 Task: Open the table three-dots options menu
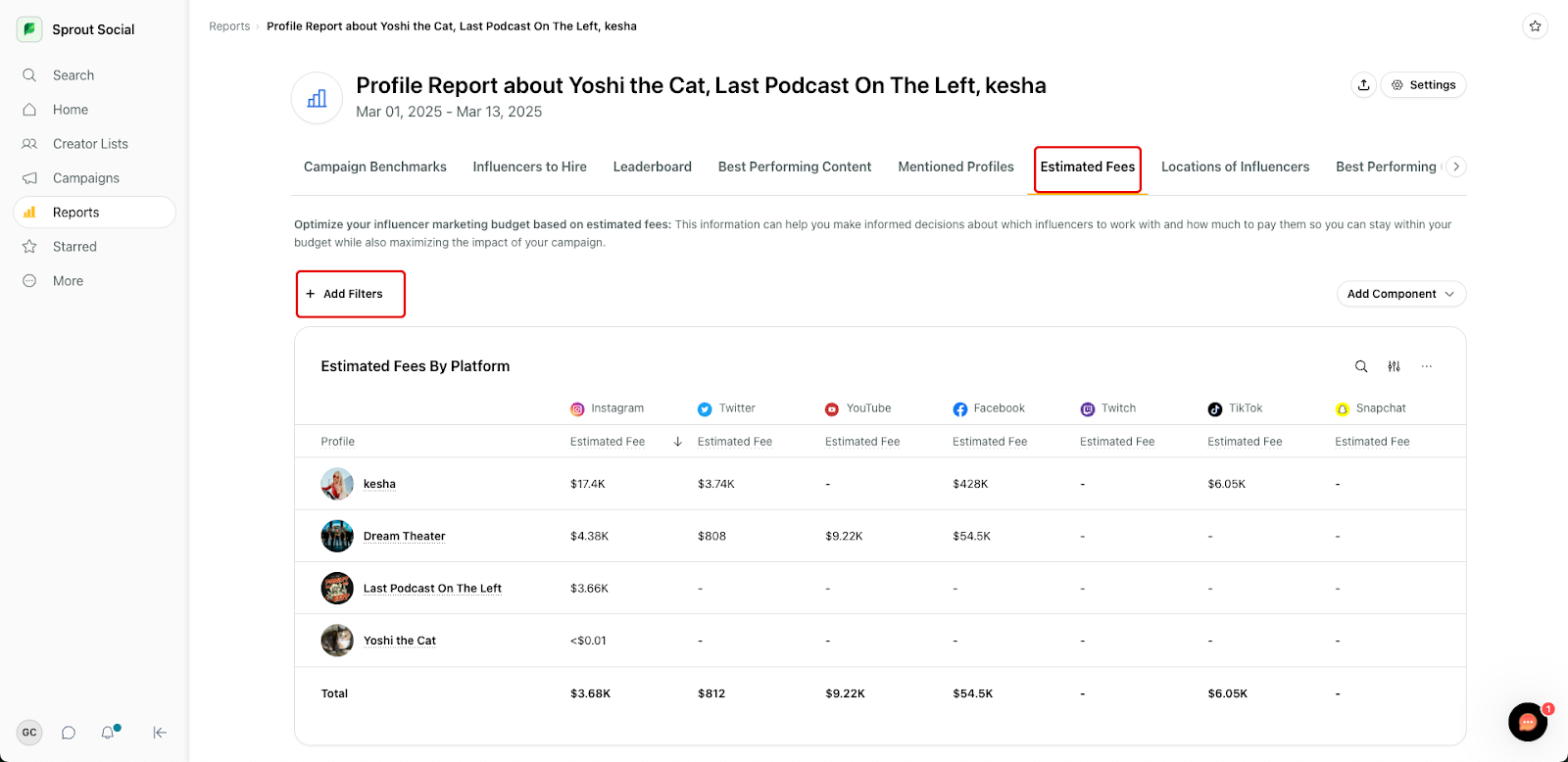pyautogui.click(x=1427, y=366)
